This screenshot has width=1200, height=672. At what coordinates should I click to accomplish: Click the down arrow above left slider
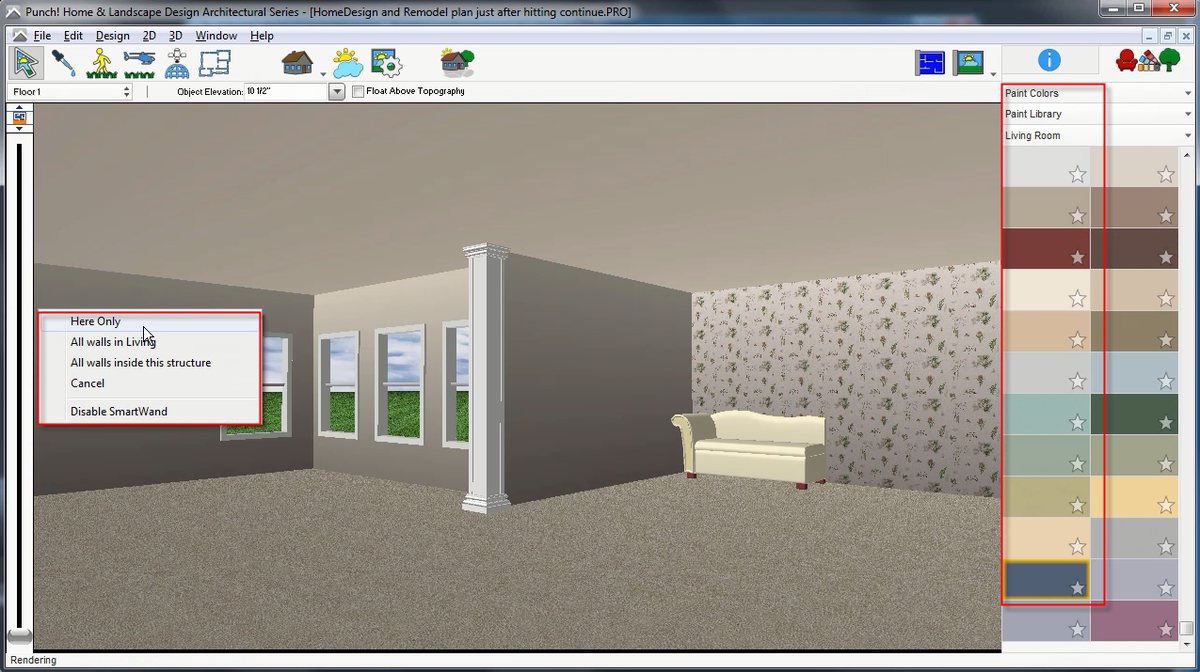[18, 128]
